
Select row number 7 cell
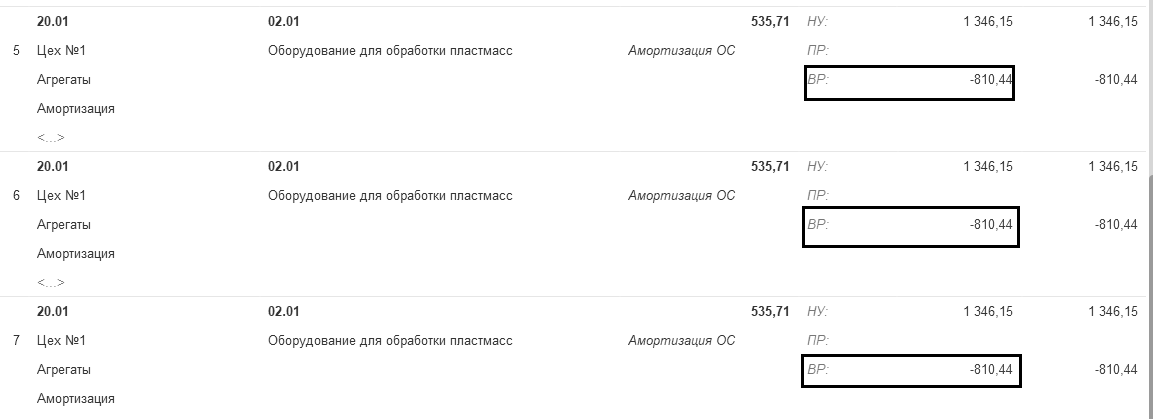pos(16,341)
